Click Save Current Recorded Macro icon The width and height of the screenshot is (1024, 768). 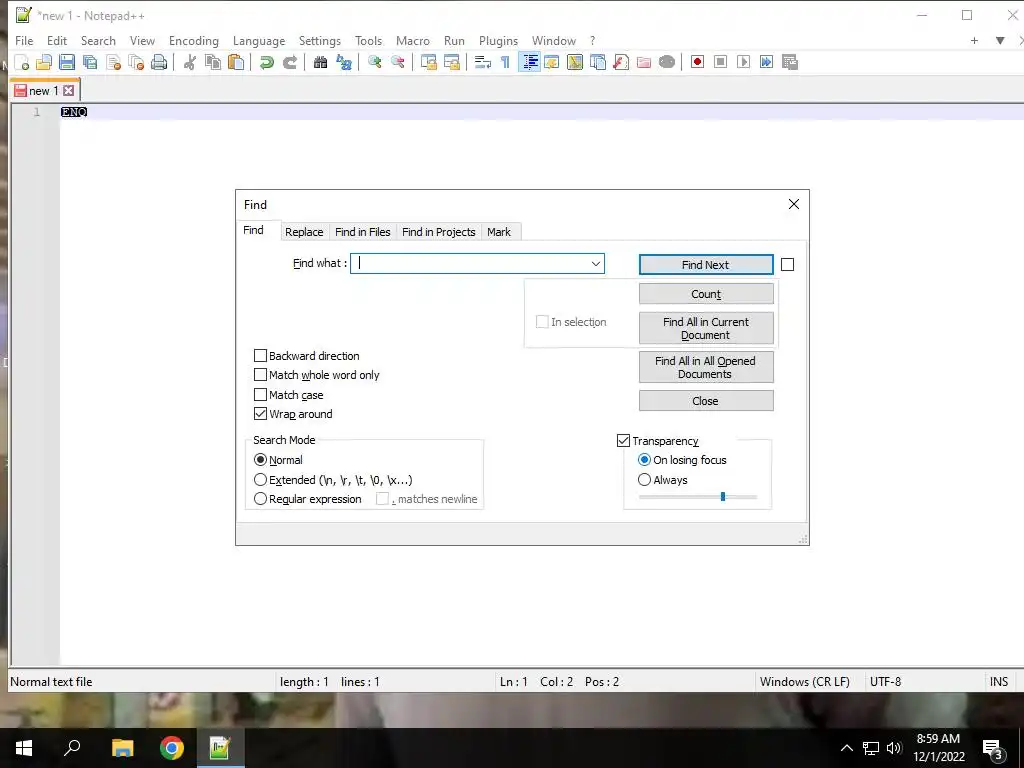click(x=790, y=62)
